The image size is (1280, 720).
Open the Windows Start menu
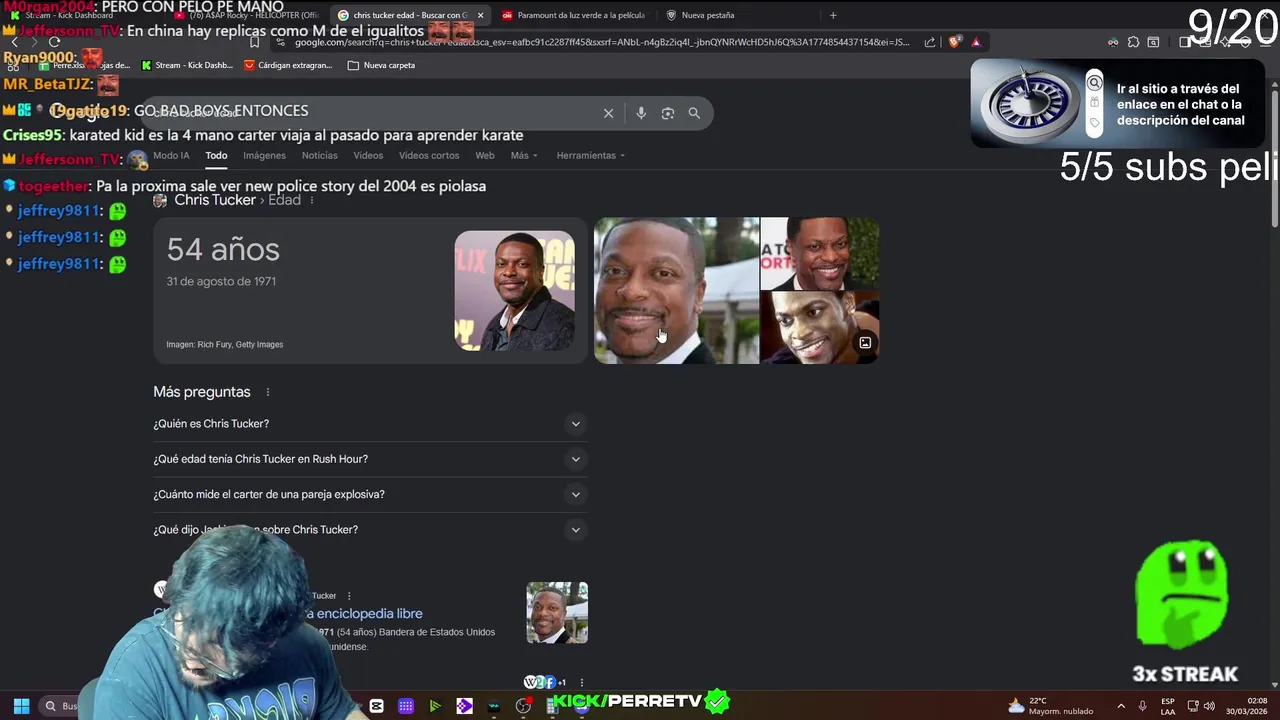[x=21, y=706]
